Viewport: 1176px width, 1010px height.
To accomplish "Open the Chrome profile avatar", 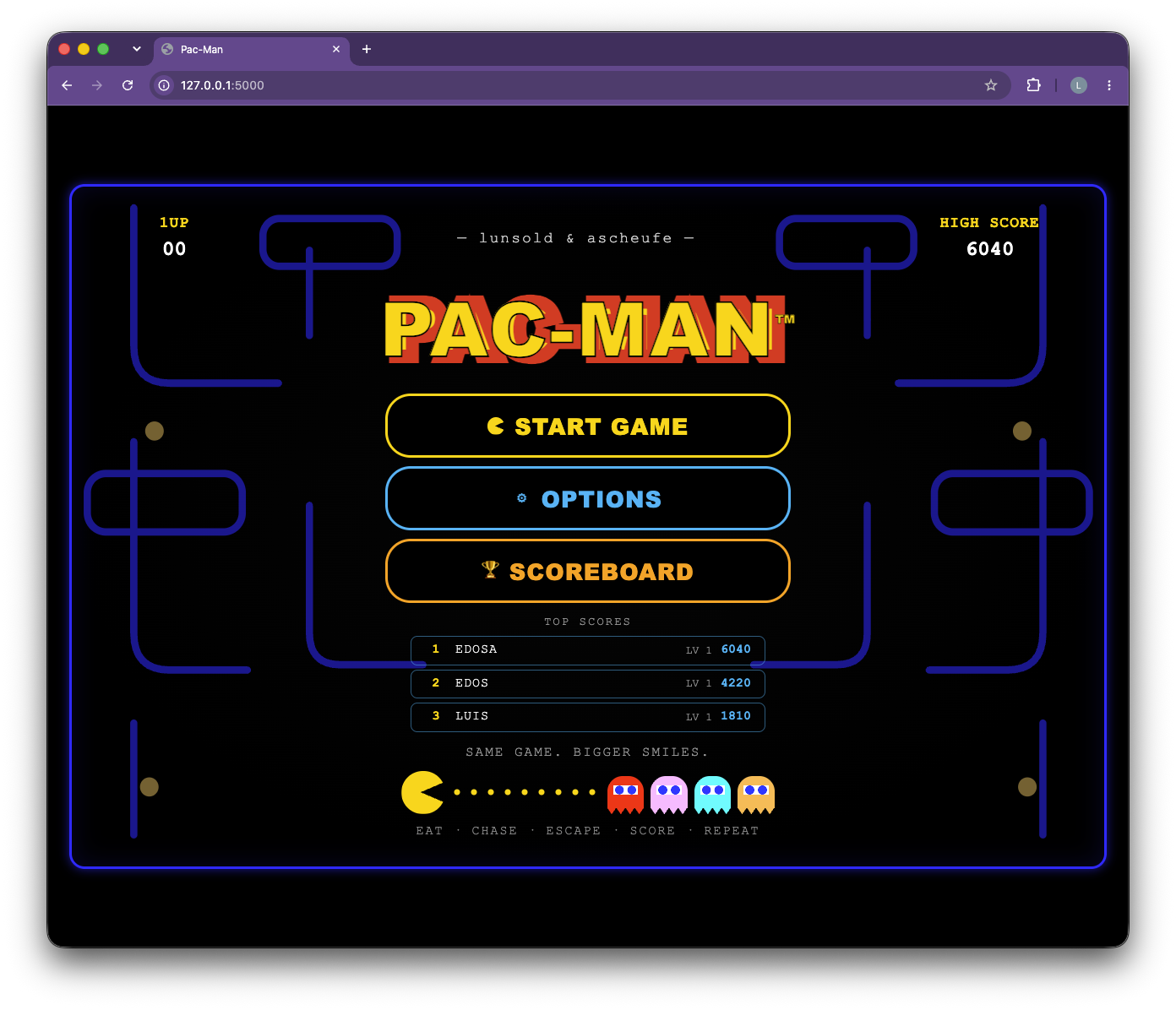I will pos(1079,85).
